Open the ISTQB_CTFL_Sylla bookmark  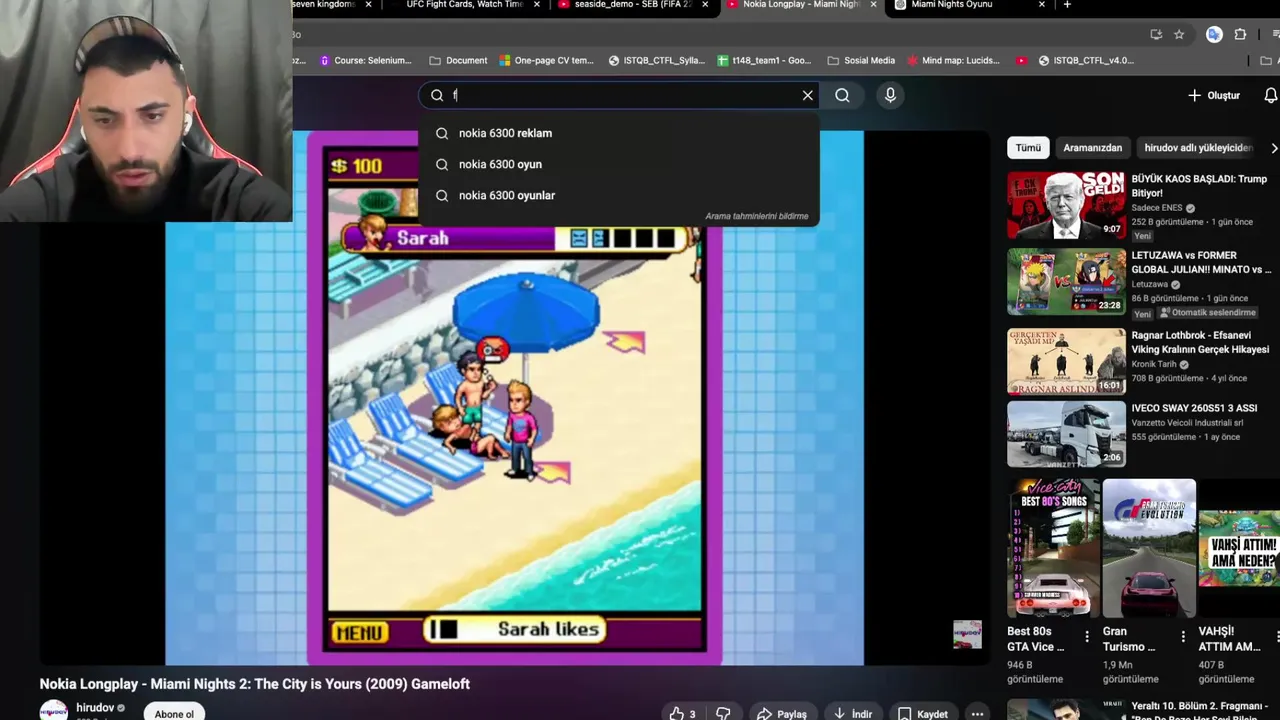tap(656, 60)
